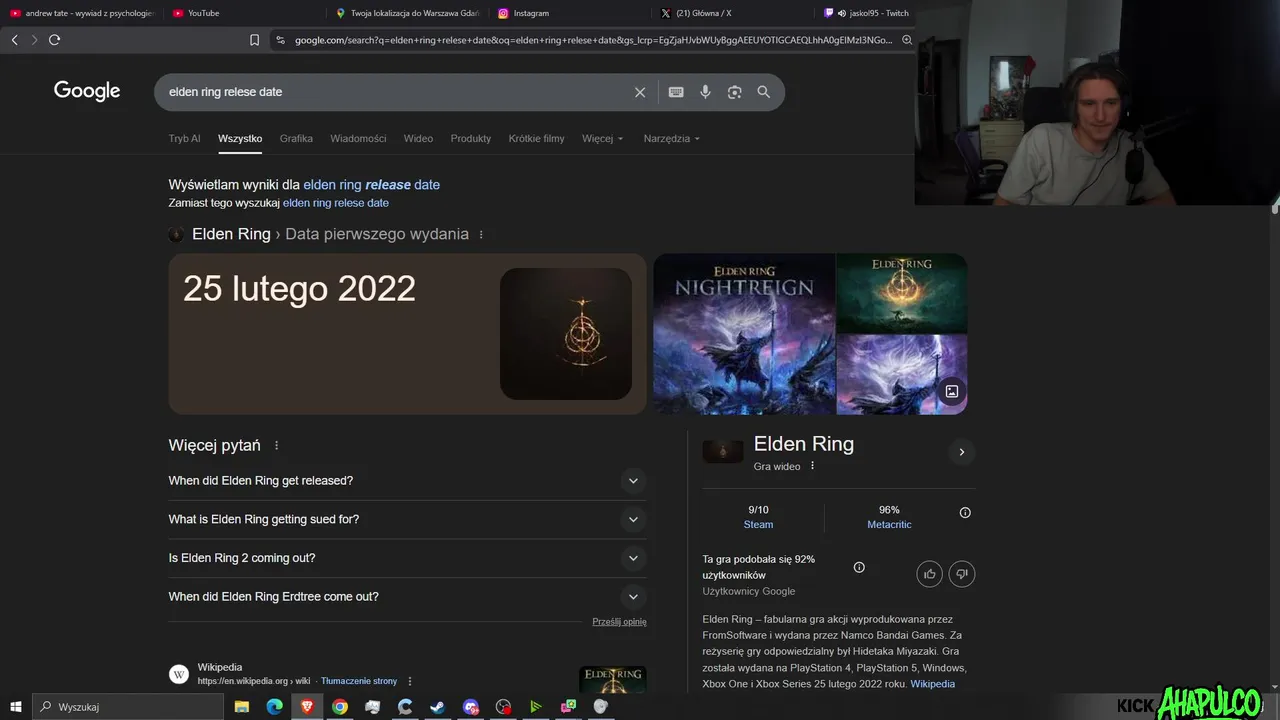Open Steam from the taskbar
Viewport: 1280px width, 720px height.
(x=438, y=707)
